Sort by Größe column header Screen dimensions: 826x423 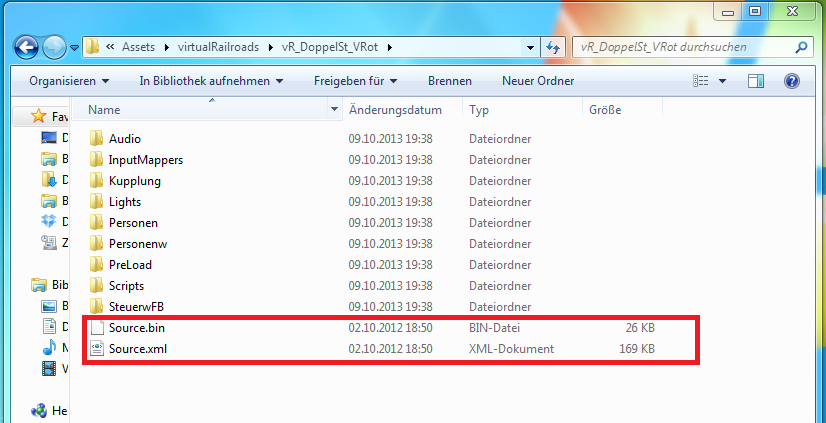coord(605,110)
